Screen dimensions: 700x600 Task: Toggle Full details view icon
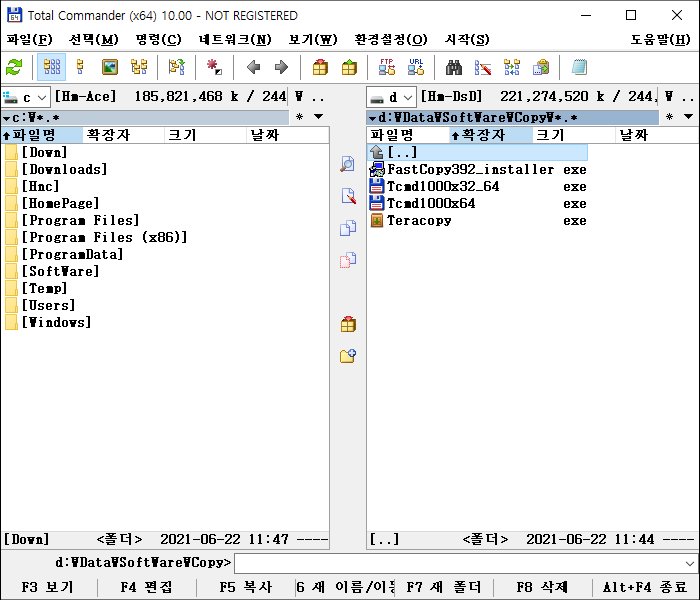click(x=80, y=67)
